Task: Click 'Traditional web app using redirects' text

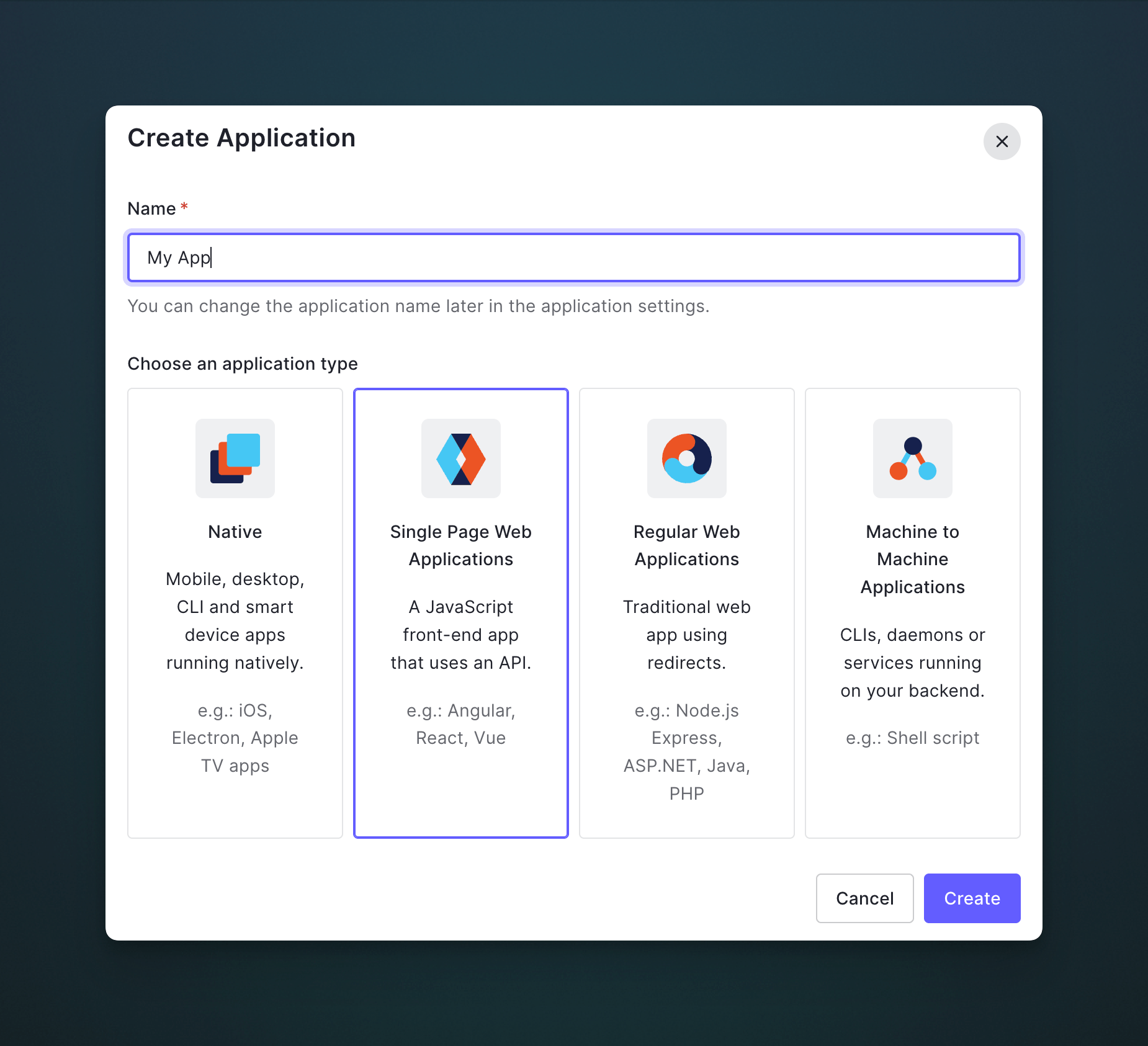Action: click(x=687, y=635)
